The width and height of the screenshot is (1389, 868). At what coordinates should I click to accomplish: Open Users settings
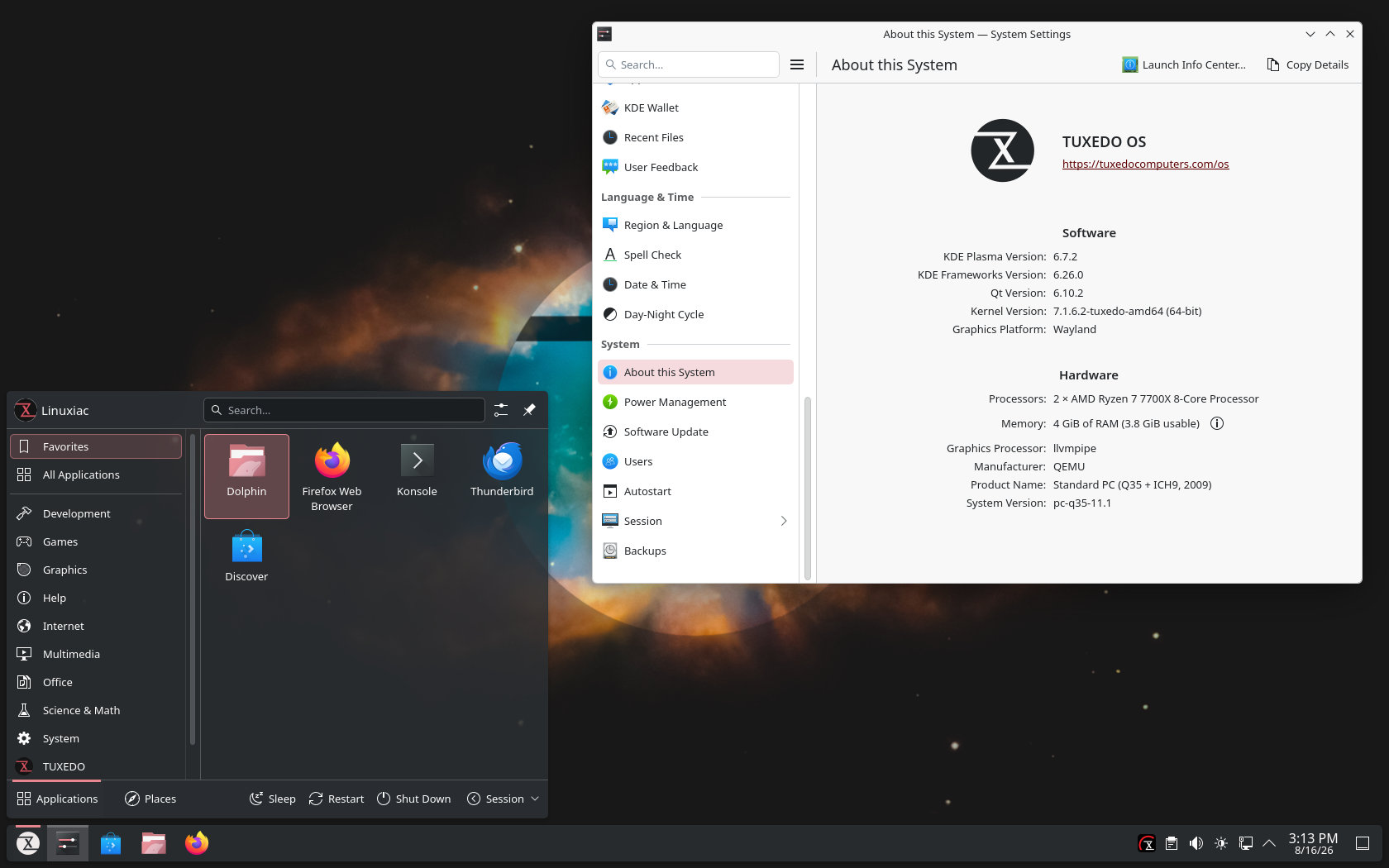[695, 461]
